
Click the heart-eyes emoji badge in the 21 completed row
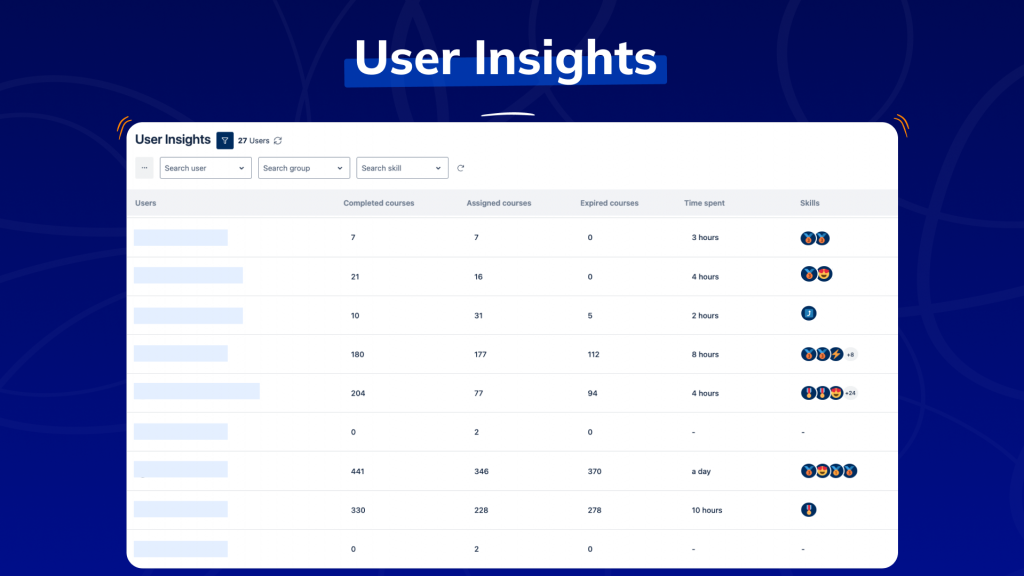[824, 274]
